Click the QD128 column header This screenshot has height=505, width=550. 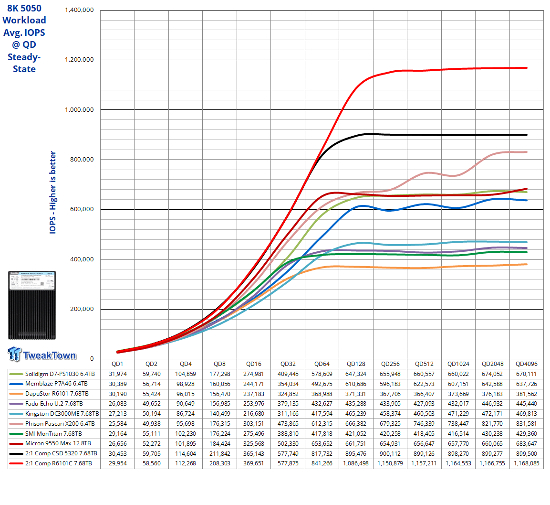click(356, 364)
